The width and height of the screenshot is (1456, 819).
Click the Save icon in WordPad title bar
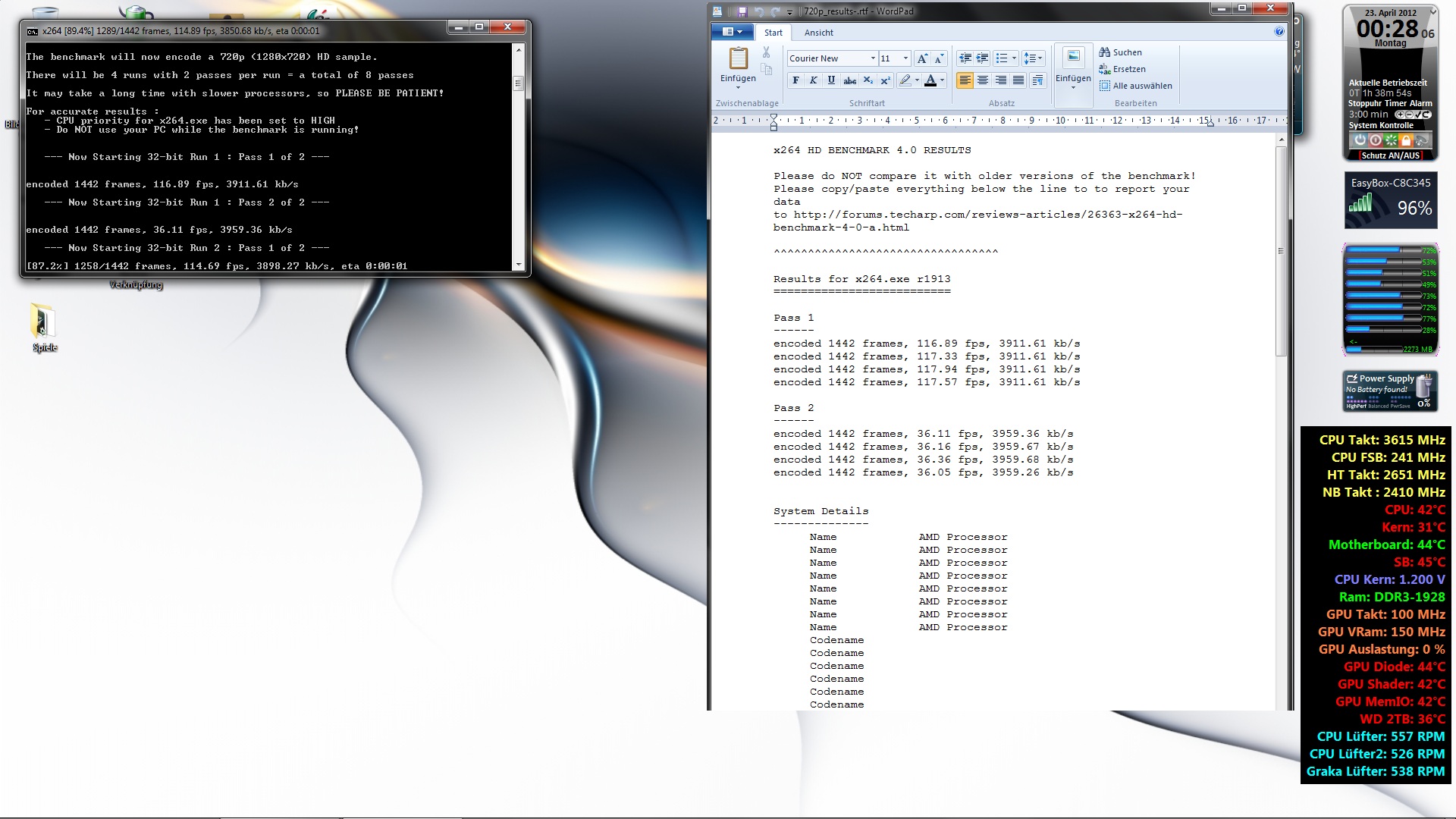pos(741,11)
